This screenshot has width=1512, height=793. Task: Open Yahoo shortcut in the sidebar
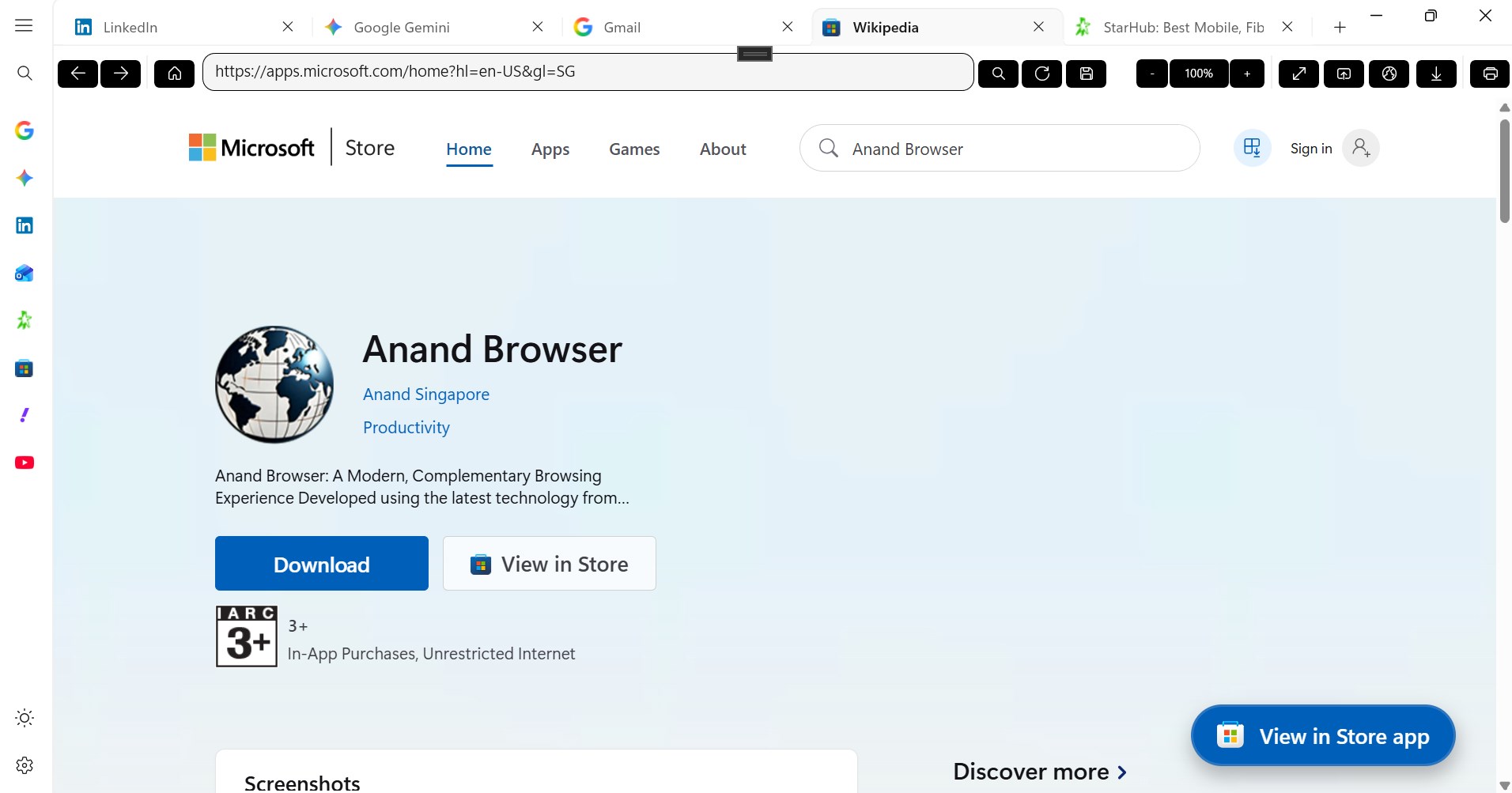(x=25, y=415)
